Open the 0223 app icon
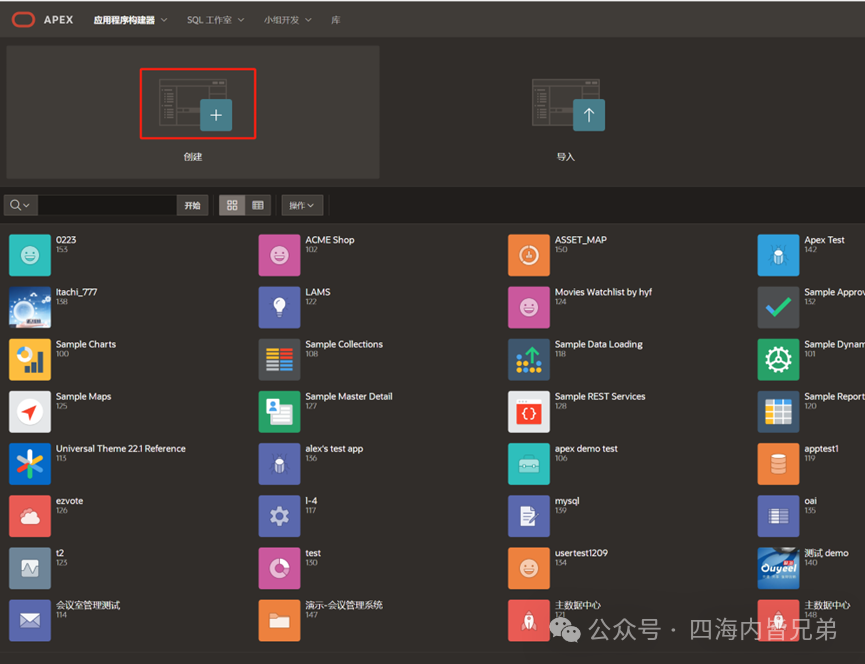 pos(30,255)
